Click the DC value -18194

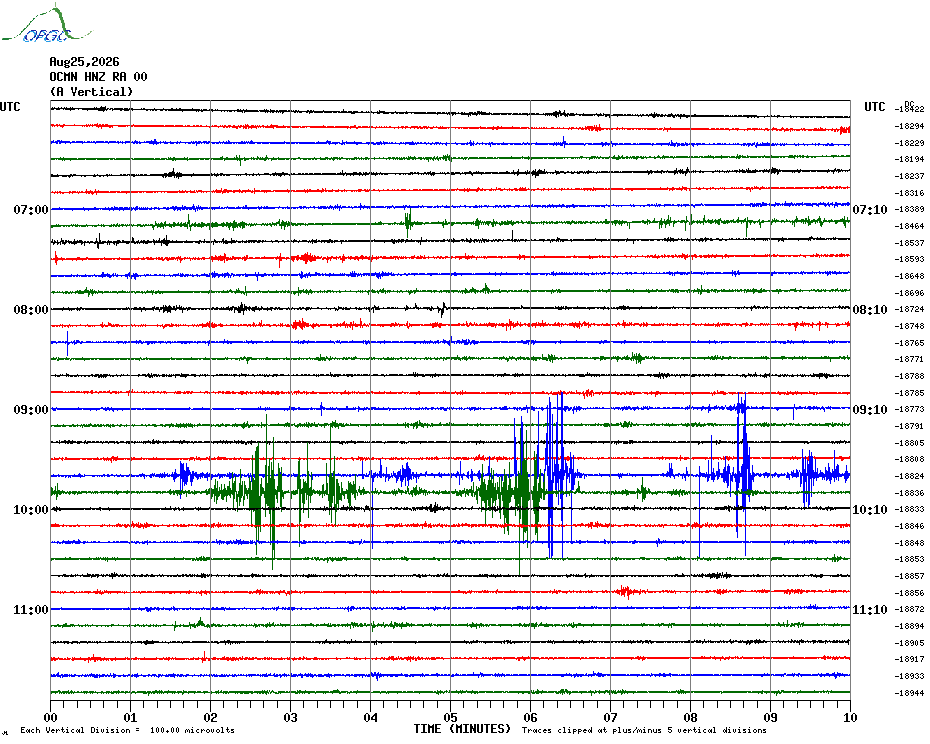909,160
